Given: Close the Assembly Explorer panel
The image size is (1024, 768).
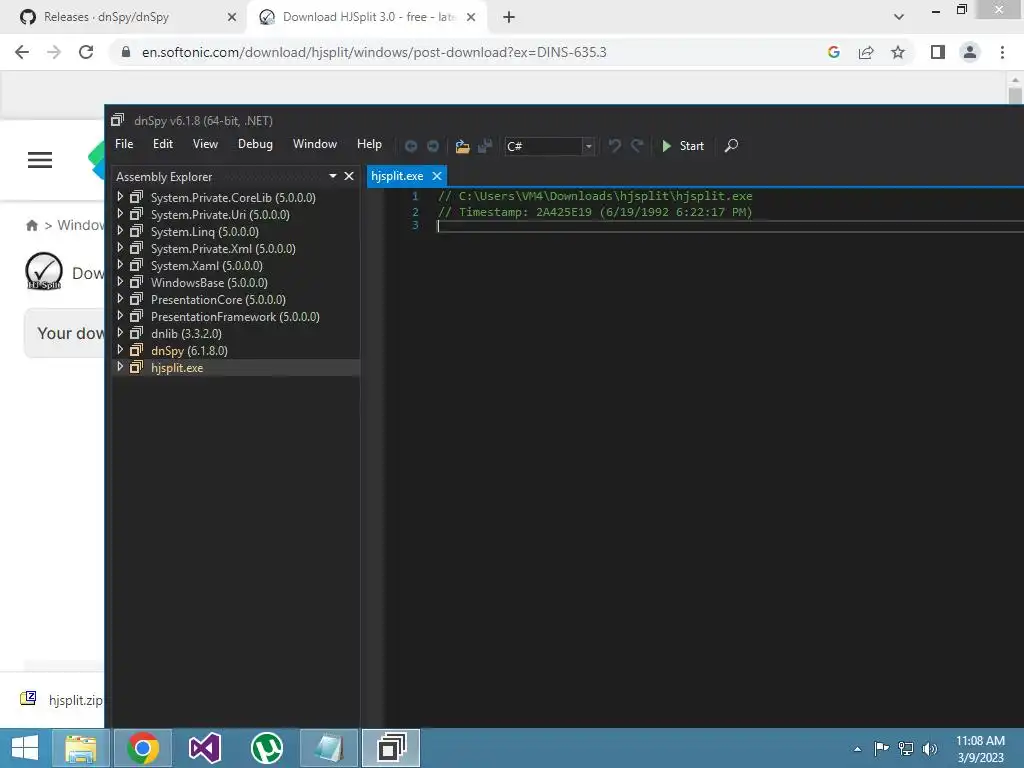Looking at the screenshot, I should [x=349, y=176].
